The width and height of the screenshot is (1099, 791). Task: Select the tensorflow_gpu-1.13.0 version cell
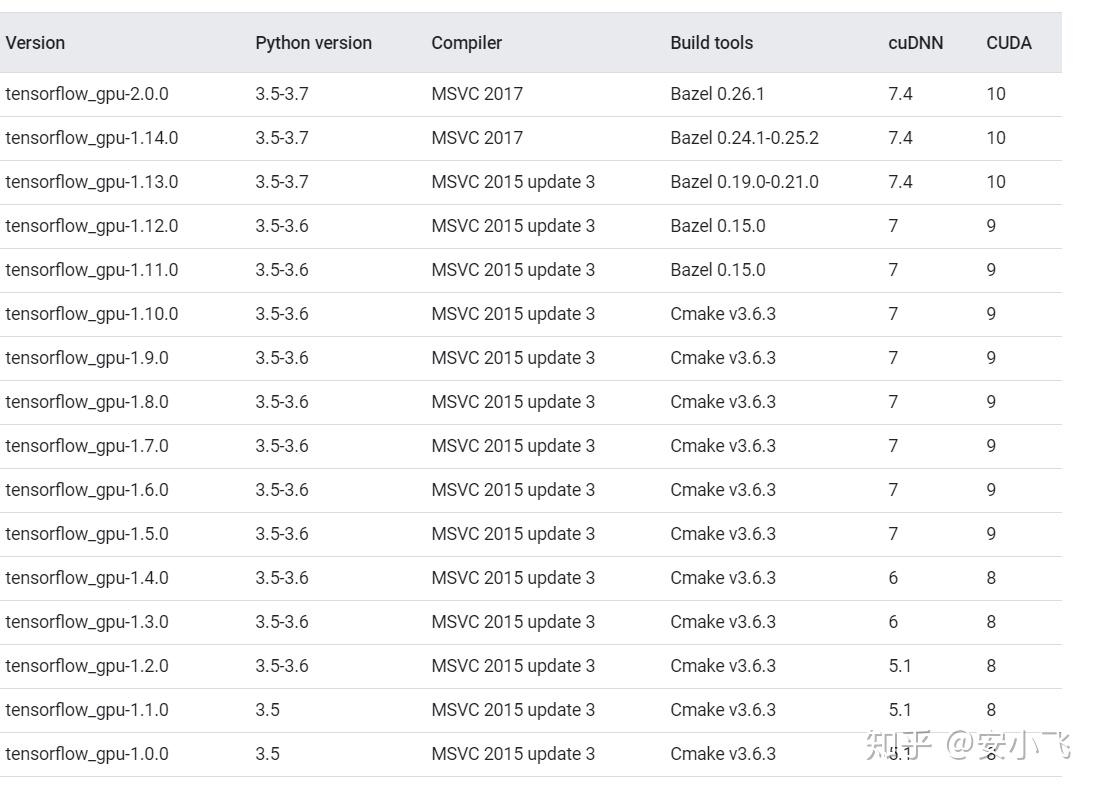92,182
